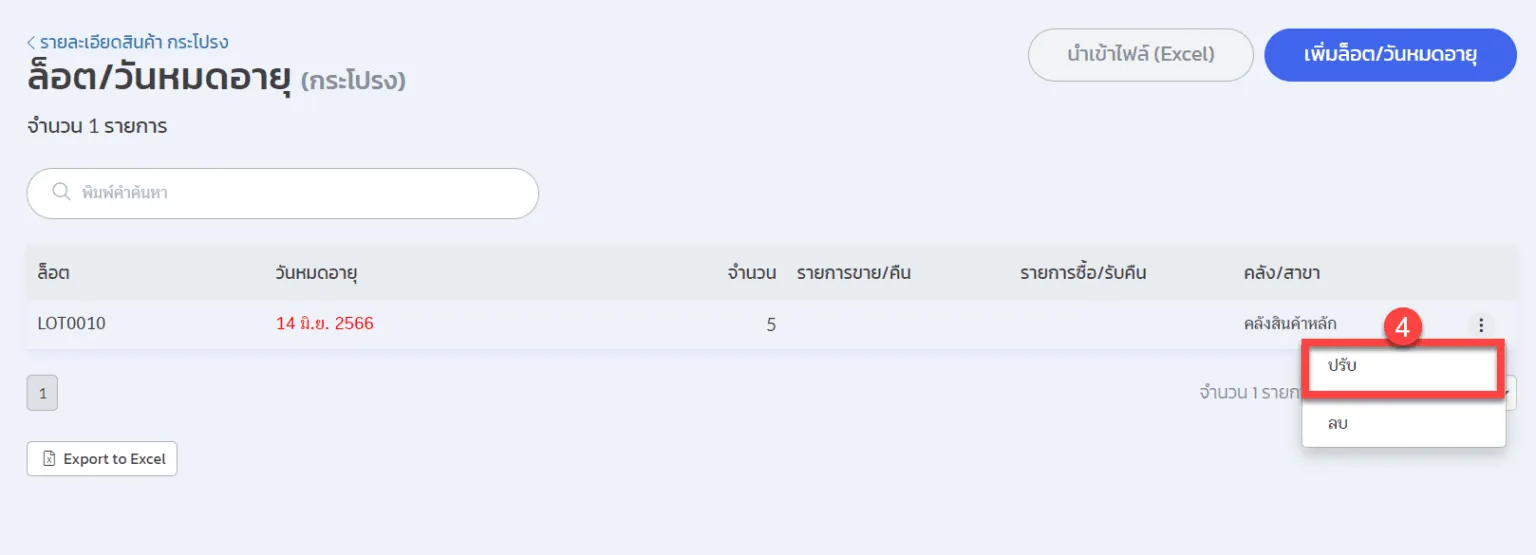Select the LOT0010 lot cell
The height and width of the screenshot is (555, 1536).
[x=72, y=324]
